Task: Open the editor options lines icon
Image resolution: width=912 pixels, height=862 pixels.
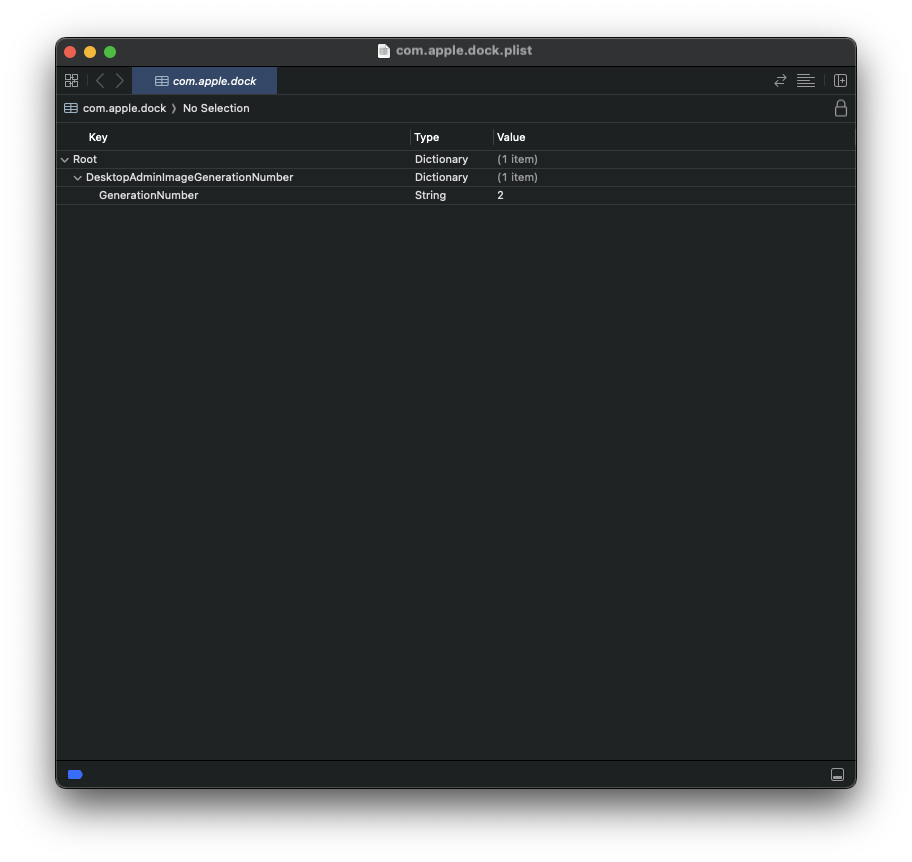Action: point(805,81)
